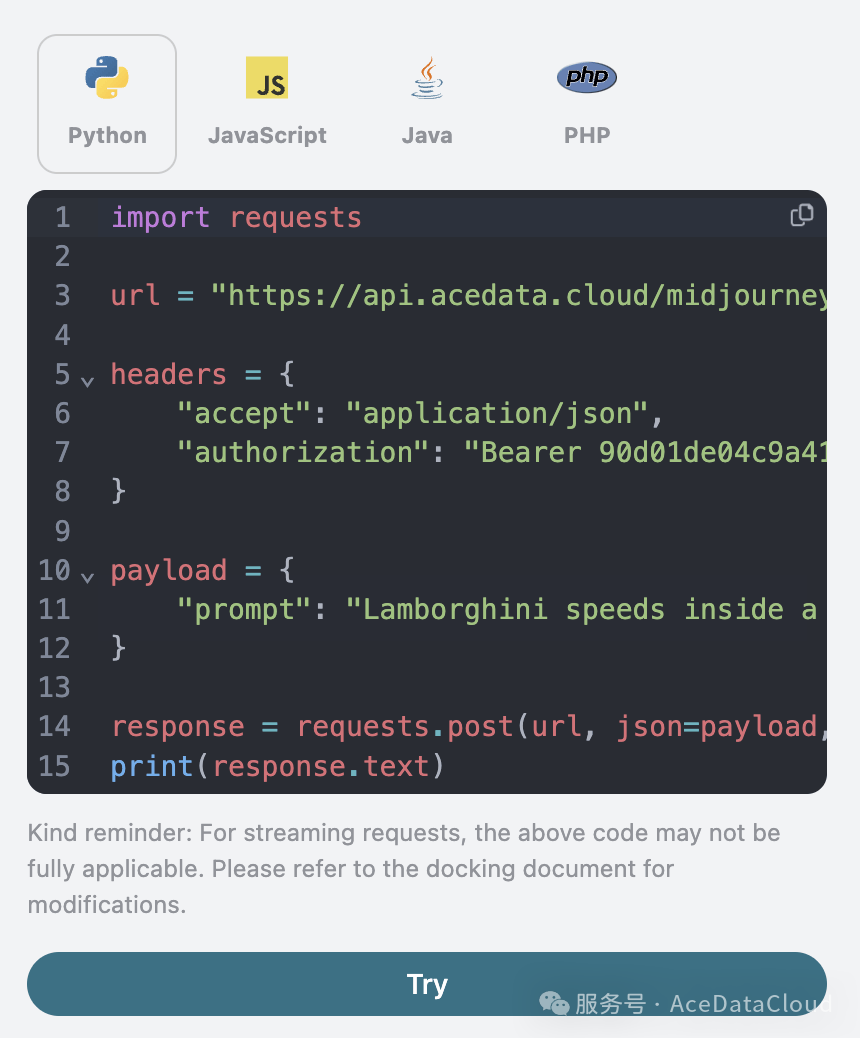Click the 'payload = {' line

(203, 571)
